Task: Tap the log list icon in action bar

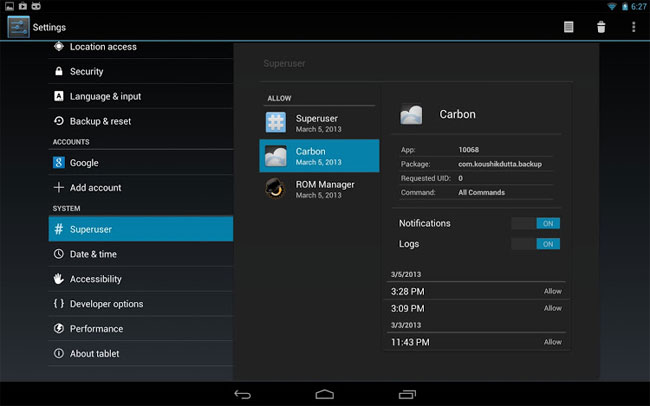Action: click(x=569, y=27)
